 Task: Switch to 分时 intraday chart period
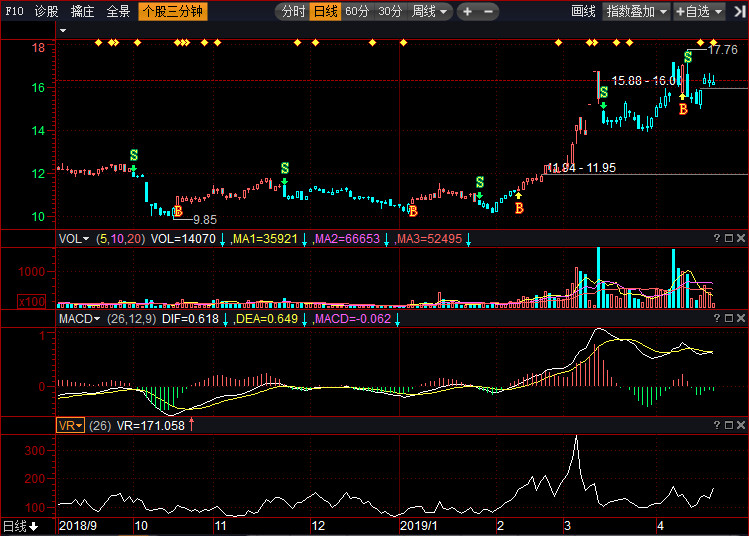pyautogui.click(x=293, y=12)
